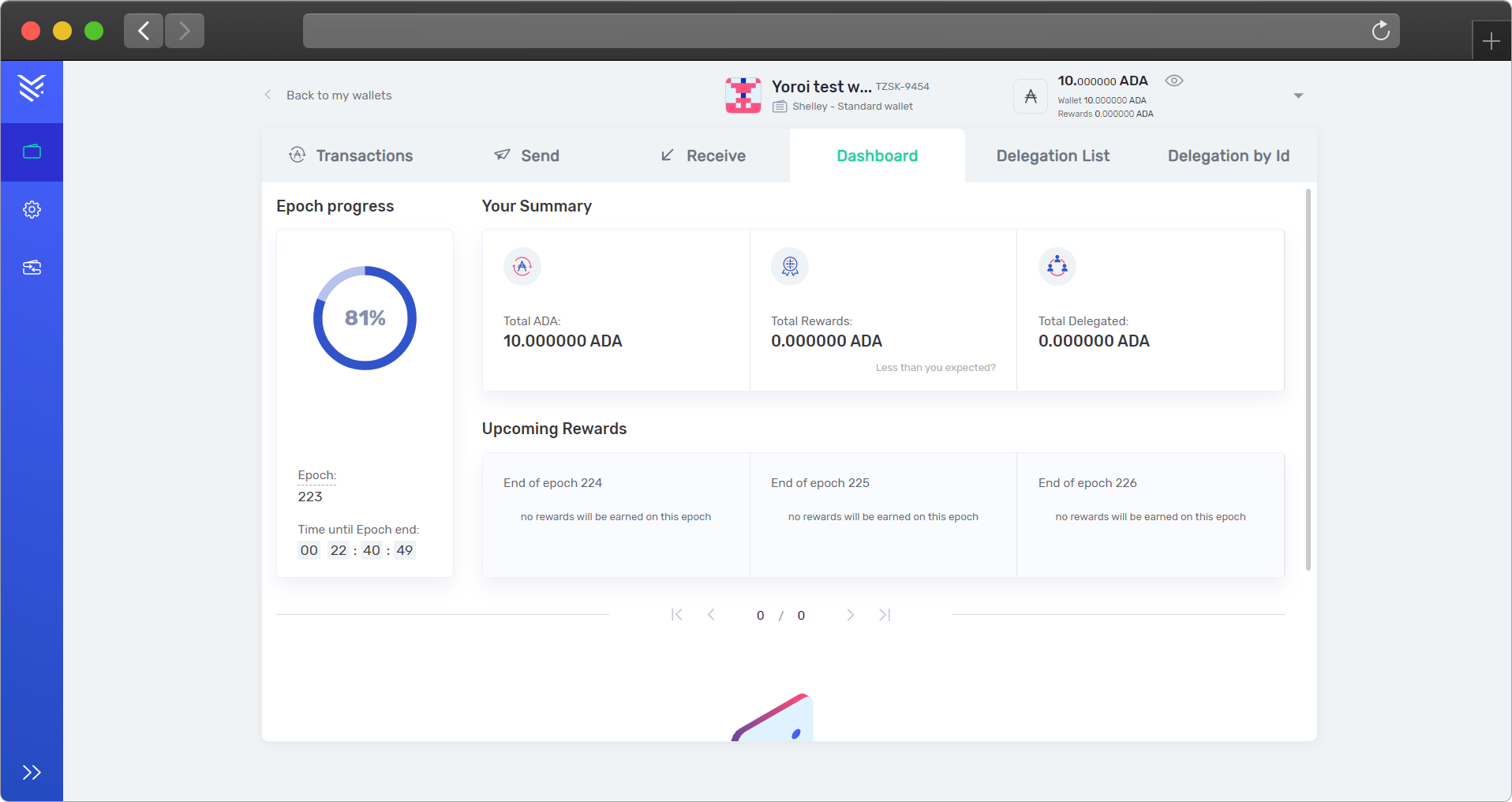Screen dimensions: 1512x802
Task: Click the Epoch label
Action: tap(317, 475)
